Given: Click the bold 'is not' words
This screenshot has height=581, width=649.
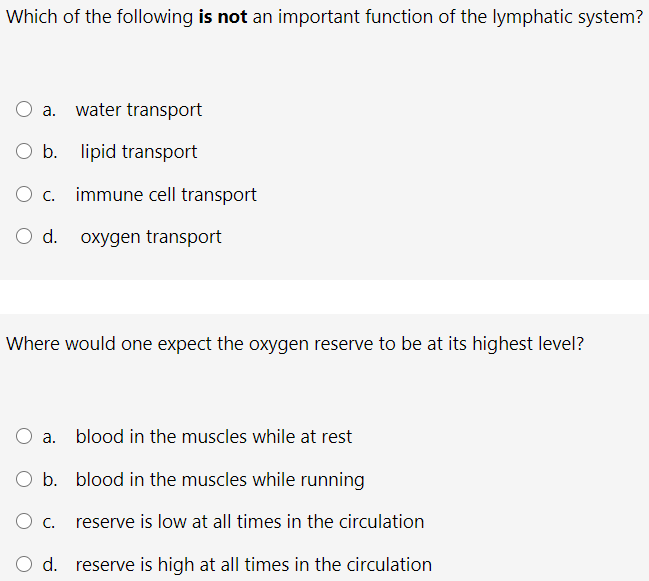Looking at the screenshot, I should [x=223, y=17].
